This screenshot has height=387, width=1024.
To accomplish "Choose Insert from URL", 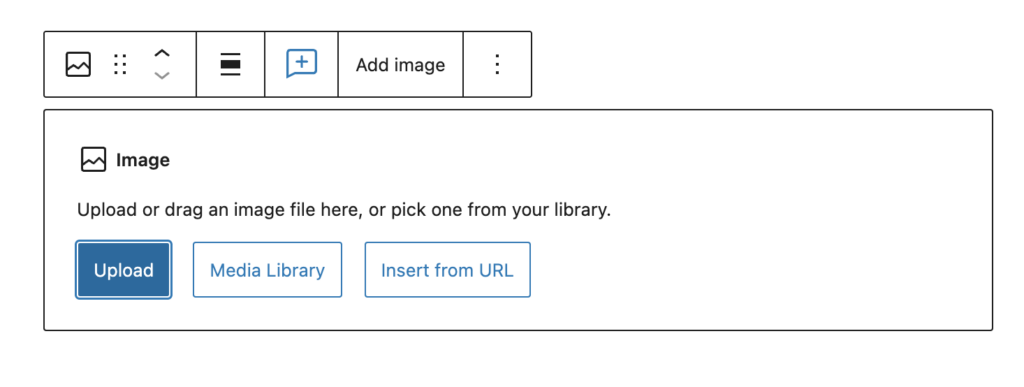I will pyautogui.click(x=447, y=270).
